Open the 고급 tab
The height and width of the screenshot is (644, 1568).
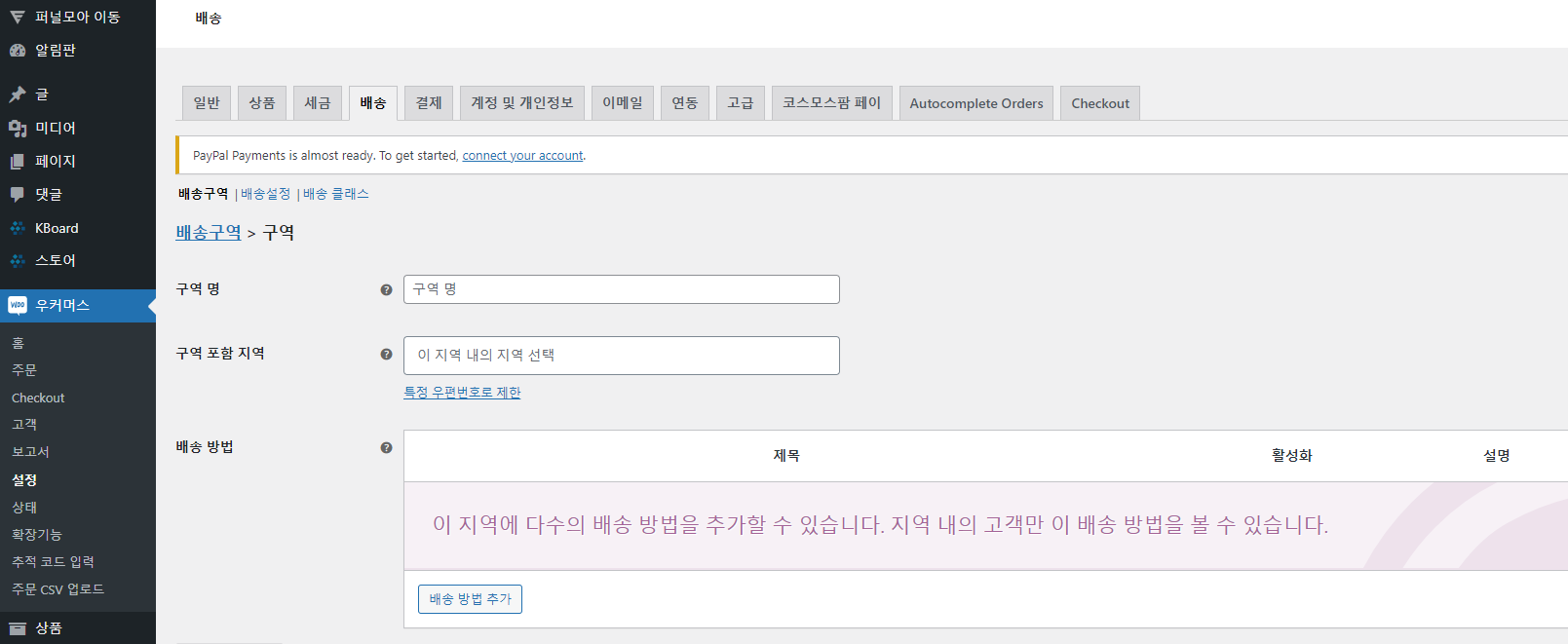coord(741,103)
